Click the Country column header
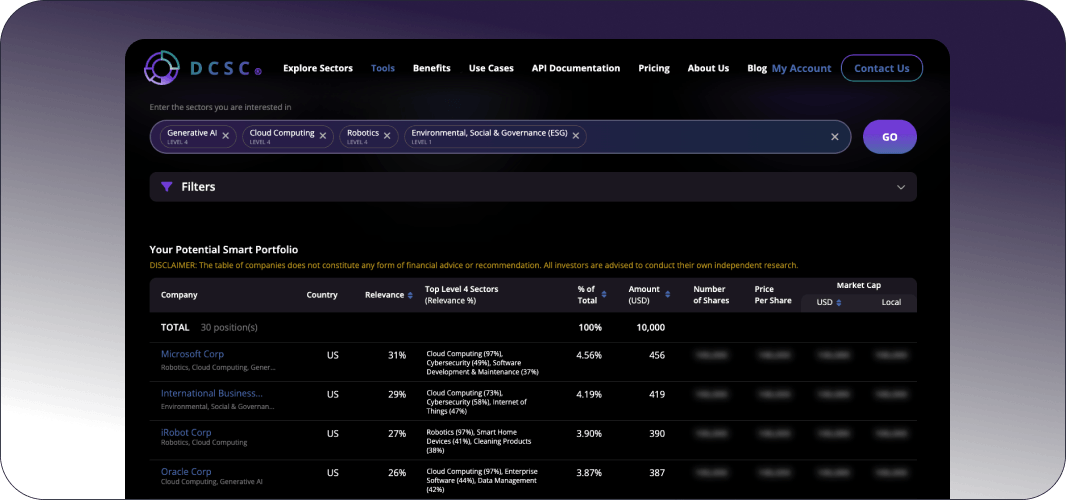 [322, 295]
